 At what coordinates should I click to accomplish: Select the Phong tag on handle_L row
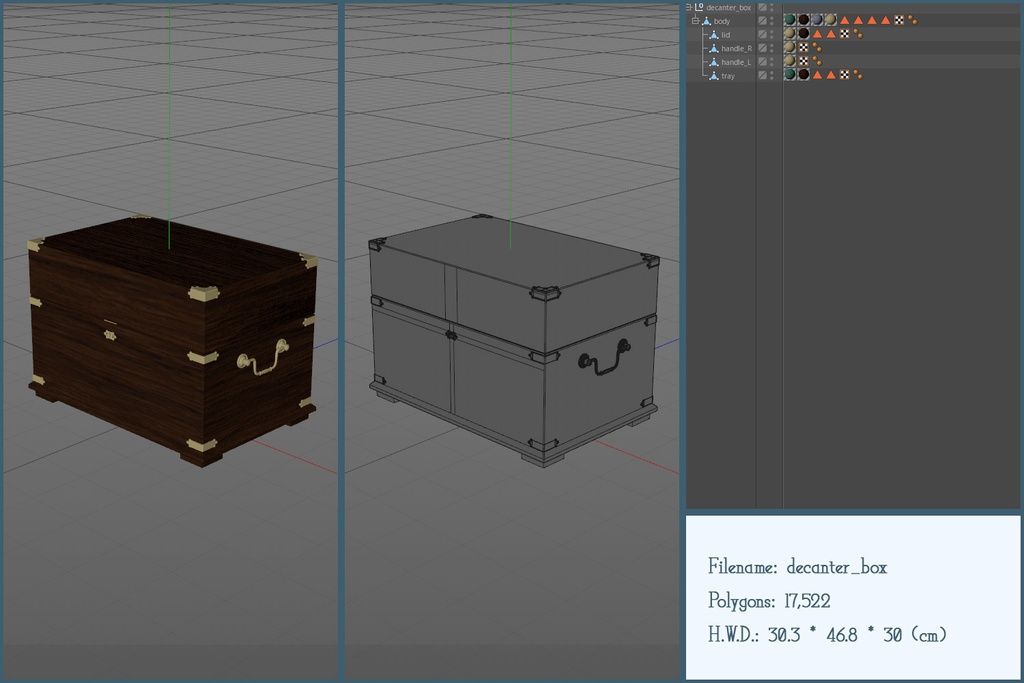(x=817, y=61)
